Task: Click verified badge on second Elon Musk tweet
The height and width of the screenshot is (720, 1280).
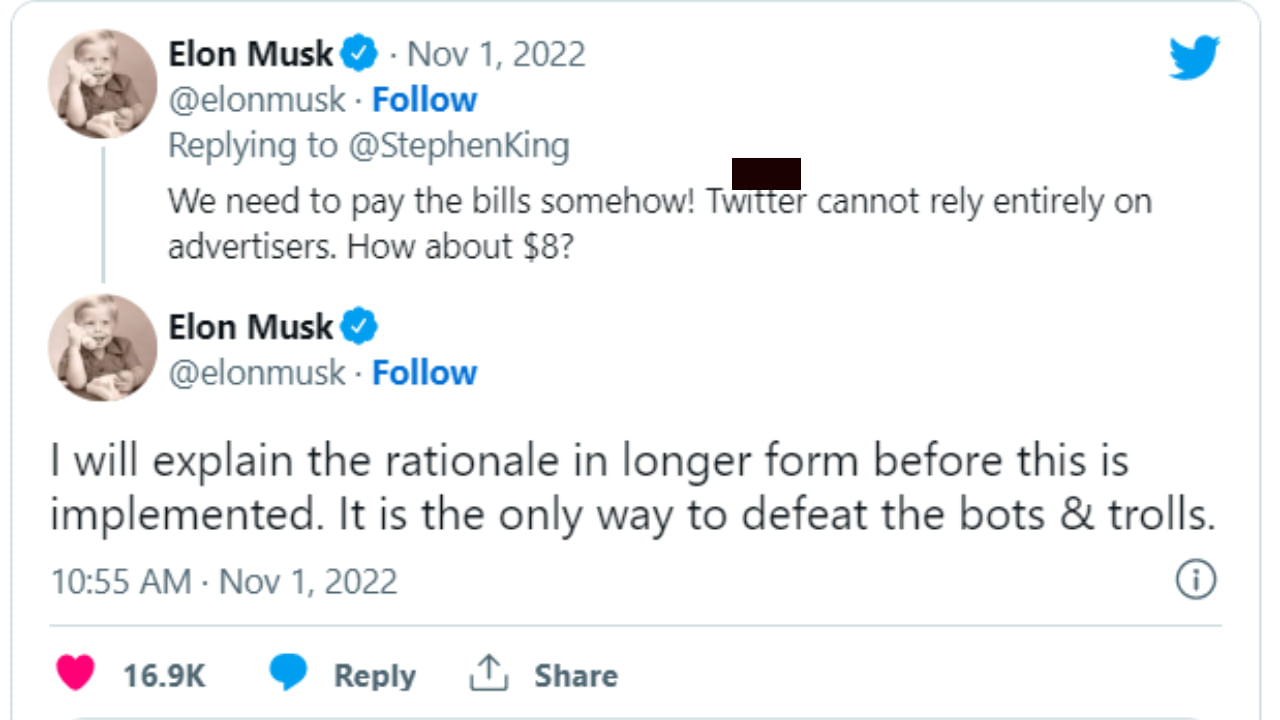Action: tap(359, 327)
